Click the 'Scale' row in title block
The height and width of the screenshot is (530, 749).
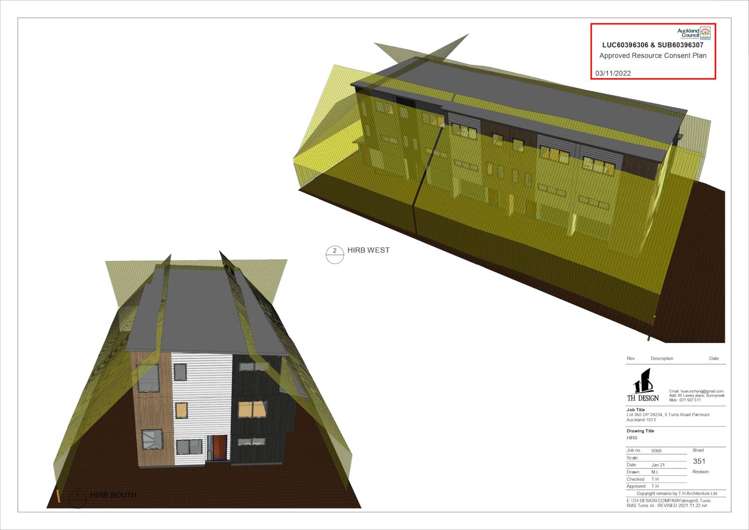pyautogui.click(x=656, y=457)
